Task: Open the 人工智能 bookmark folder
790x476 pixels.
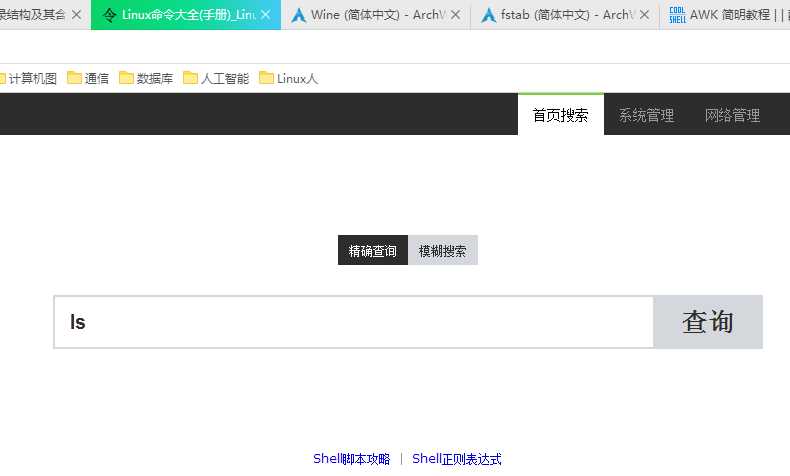Action: pyautogui.click(x=216, y=79)
